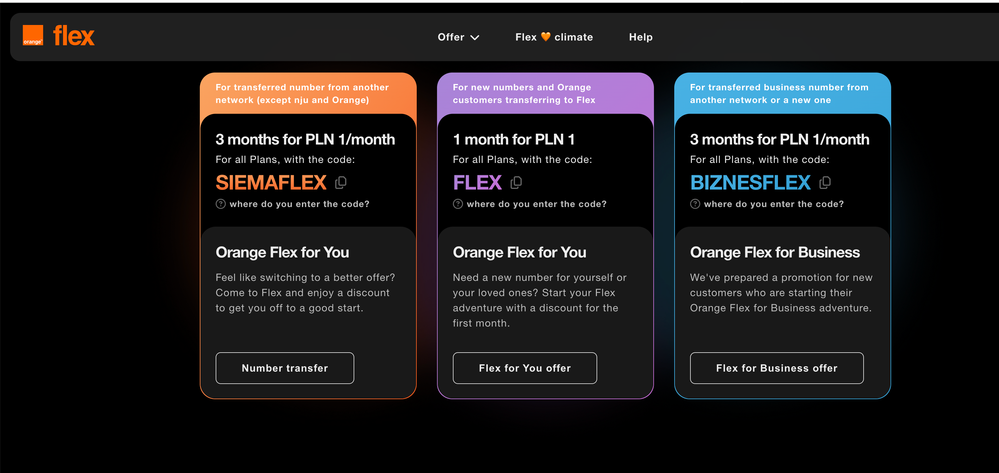
Task: Expand the Offer dropdown menu
Action: [458, 37]
